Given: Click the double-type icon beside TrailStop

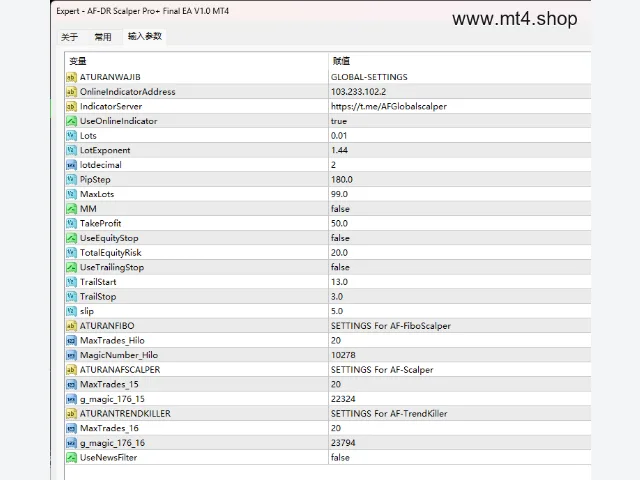Looking at the screenshot, I should (x=71, y=297).
